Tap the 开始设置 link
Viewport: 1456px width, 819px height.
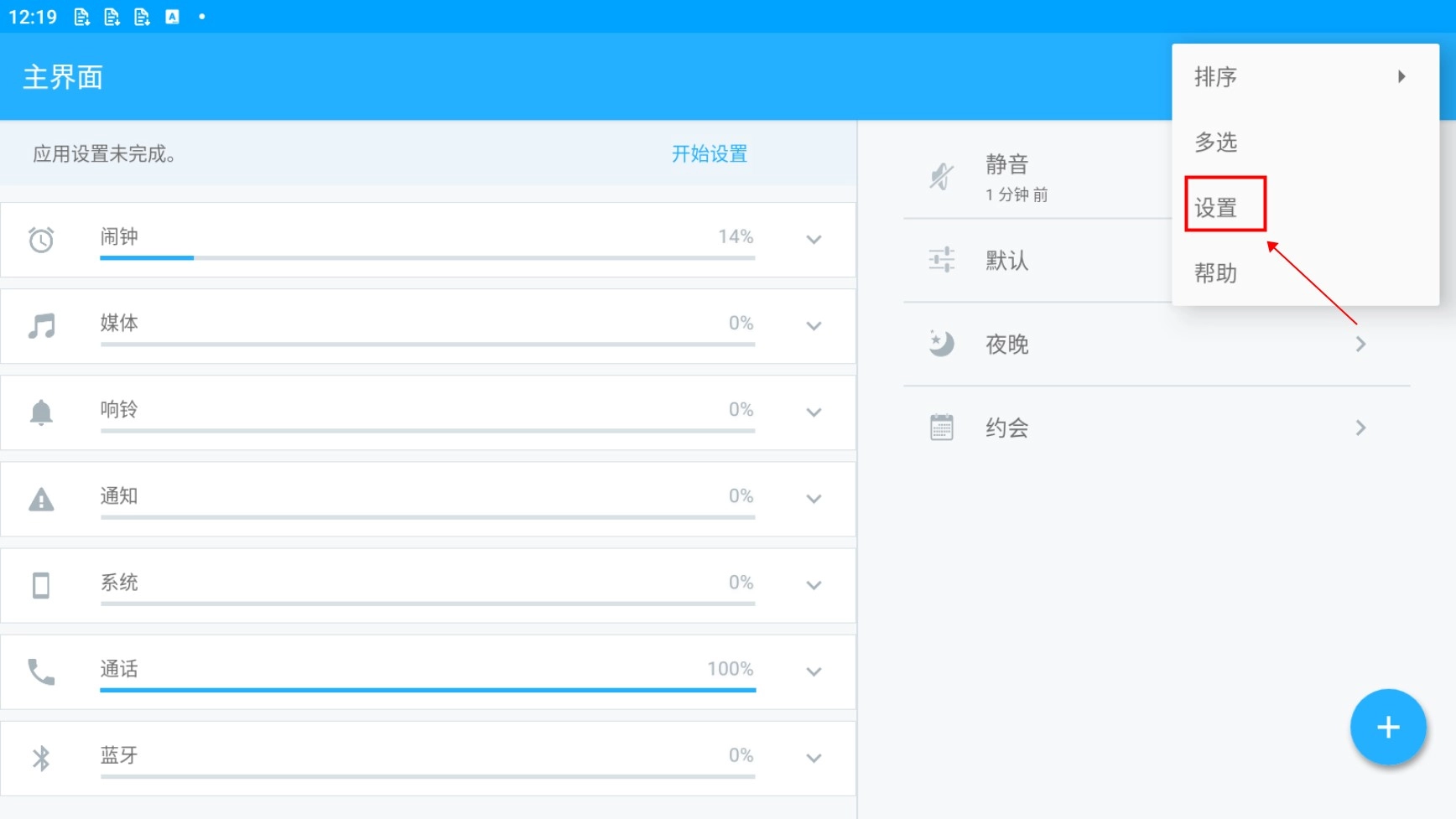click(x=709, y=153)
